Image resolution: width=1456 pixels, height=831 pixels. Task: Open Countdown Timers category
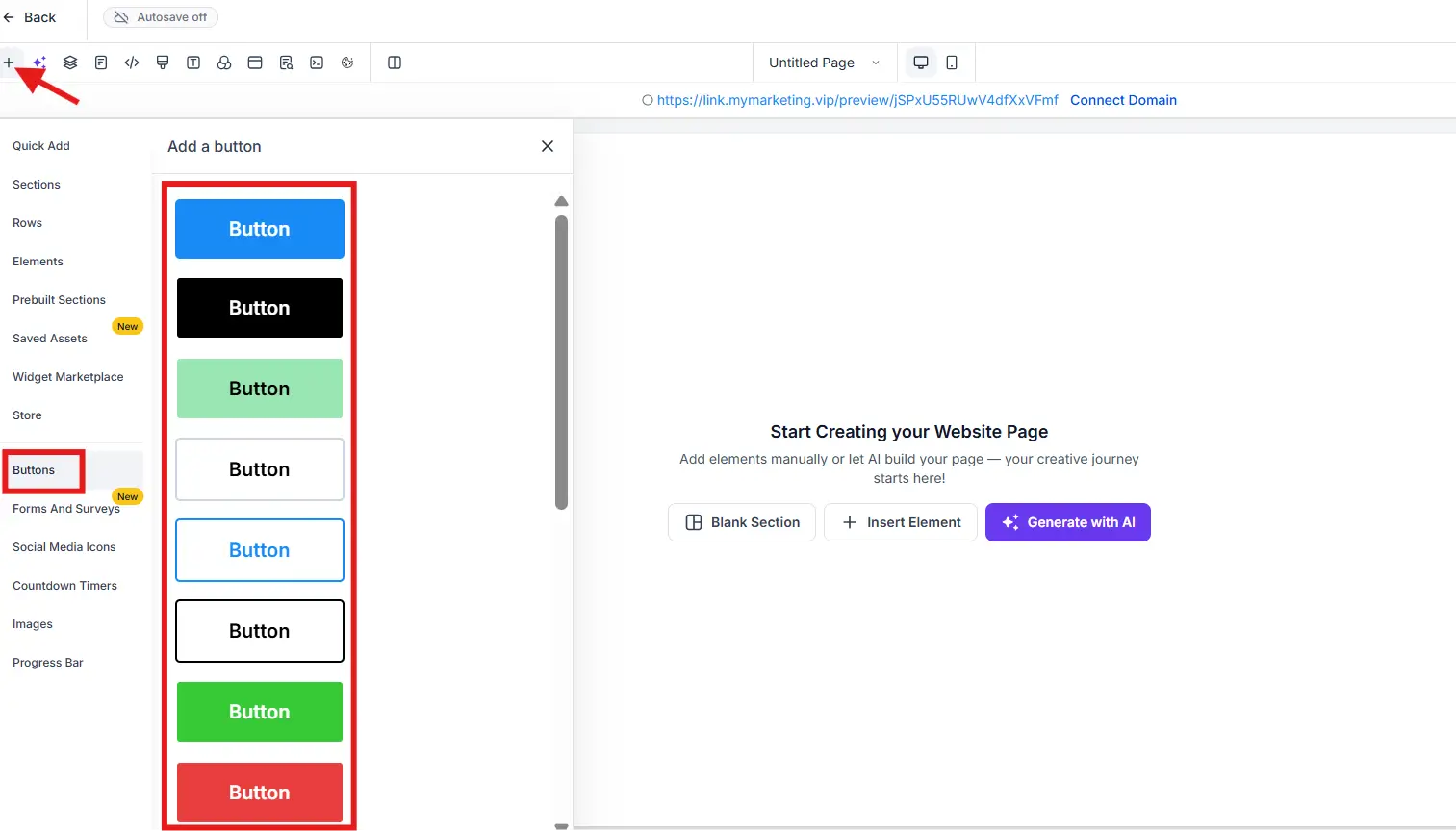pos(65,586)
